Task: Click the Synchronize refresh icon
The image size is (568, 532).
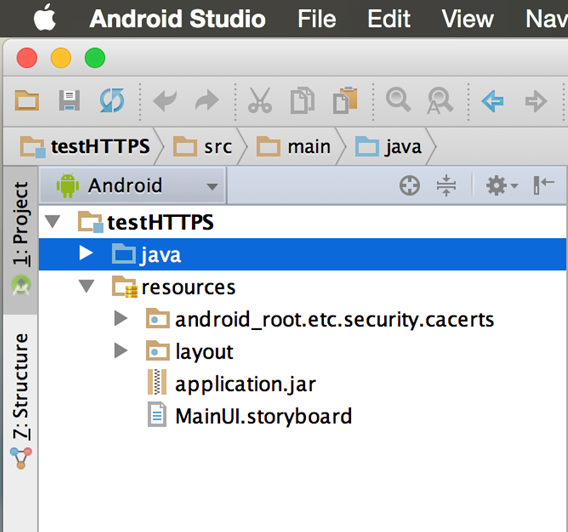Action: point(112,100)
